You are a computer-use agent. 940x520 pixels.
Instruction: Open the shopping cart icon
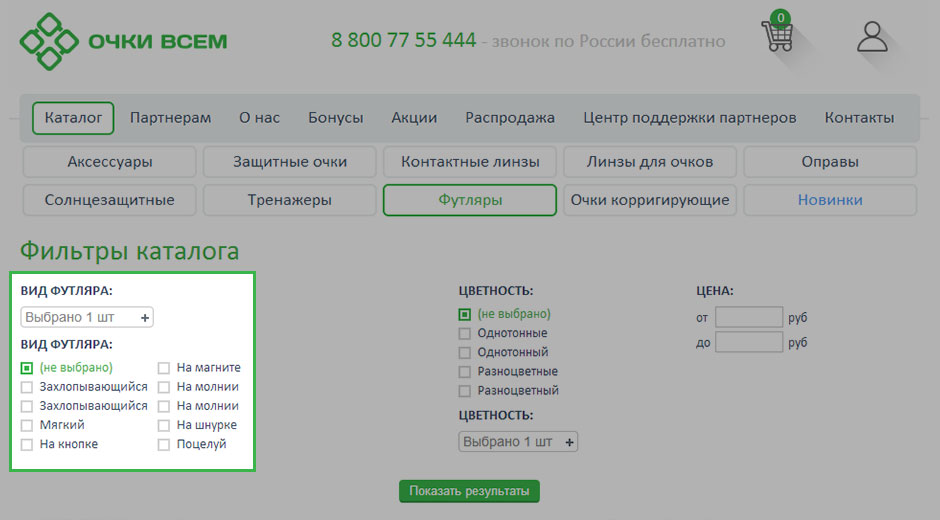tap(777, 36)
